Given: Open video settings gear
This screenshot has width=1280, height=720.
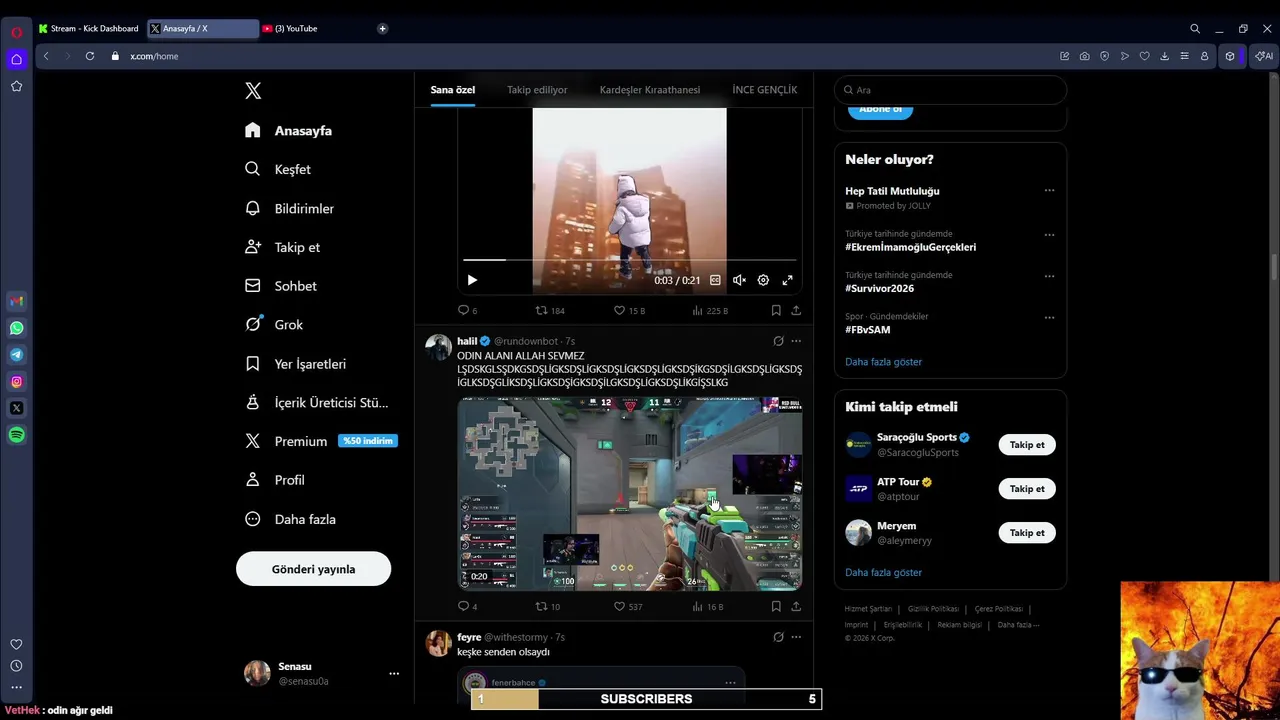Looking at the screenshot, I should 763,280.
